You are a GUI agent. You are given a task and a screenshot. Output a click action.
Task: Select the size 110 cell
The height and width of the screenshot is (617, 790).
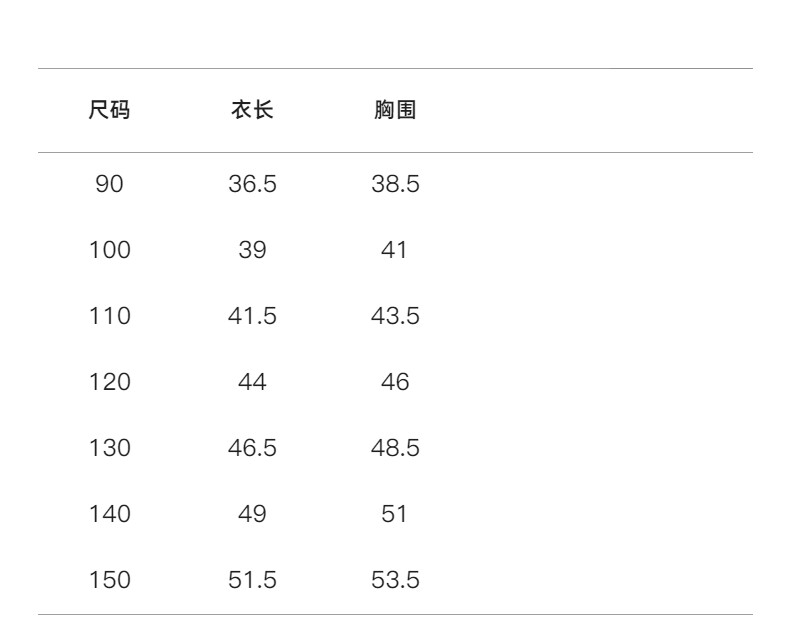(x=110, y=317)
